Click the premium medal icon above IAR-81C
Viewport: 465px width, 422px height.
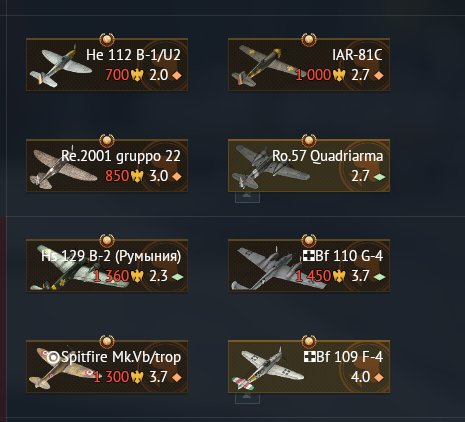(309, 40)
